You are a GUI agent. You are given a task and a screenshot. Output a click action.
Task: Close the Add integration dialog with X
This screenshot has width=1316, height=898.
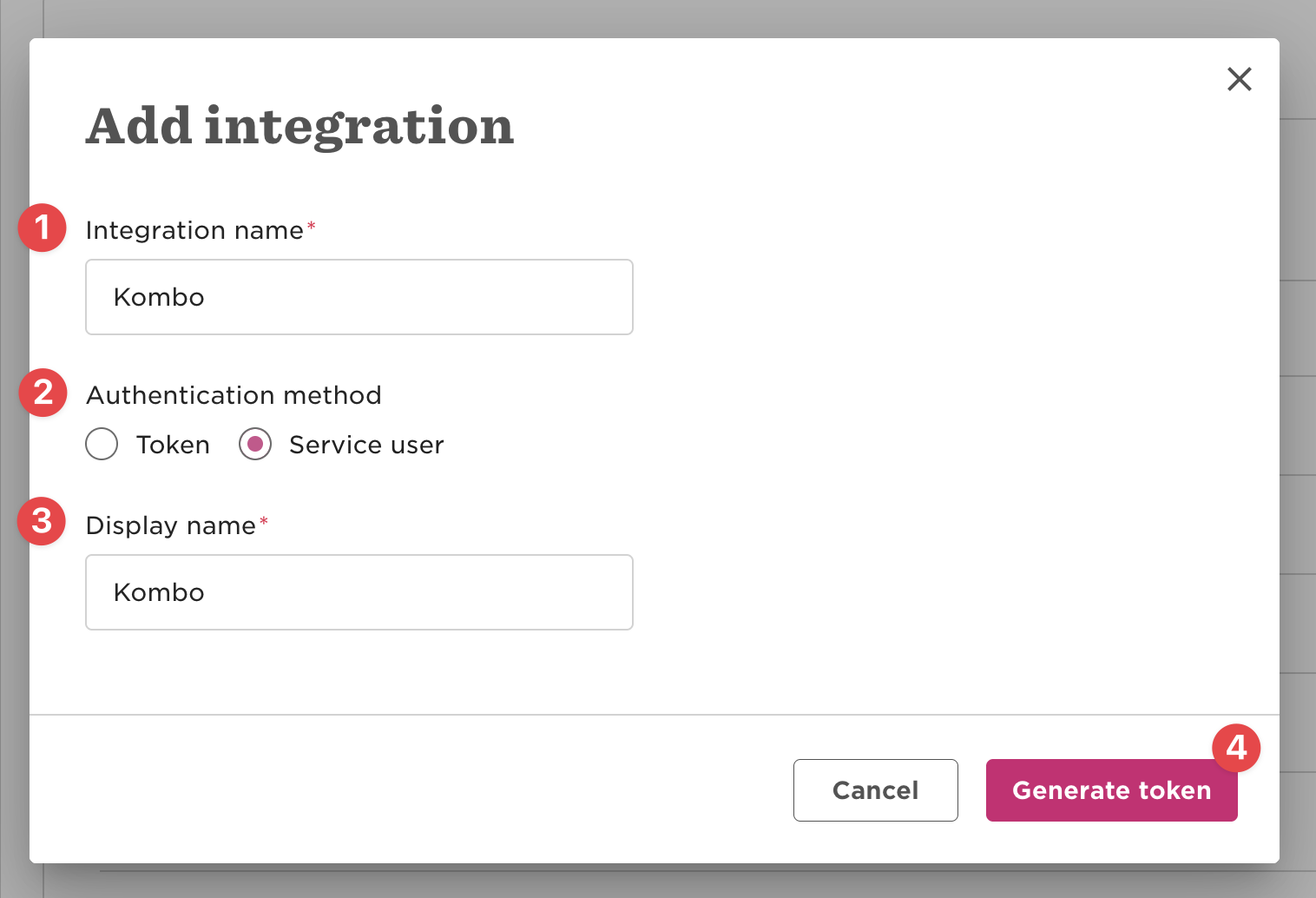(x=1239, y=79)
